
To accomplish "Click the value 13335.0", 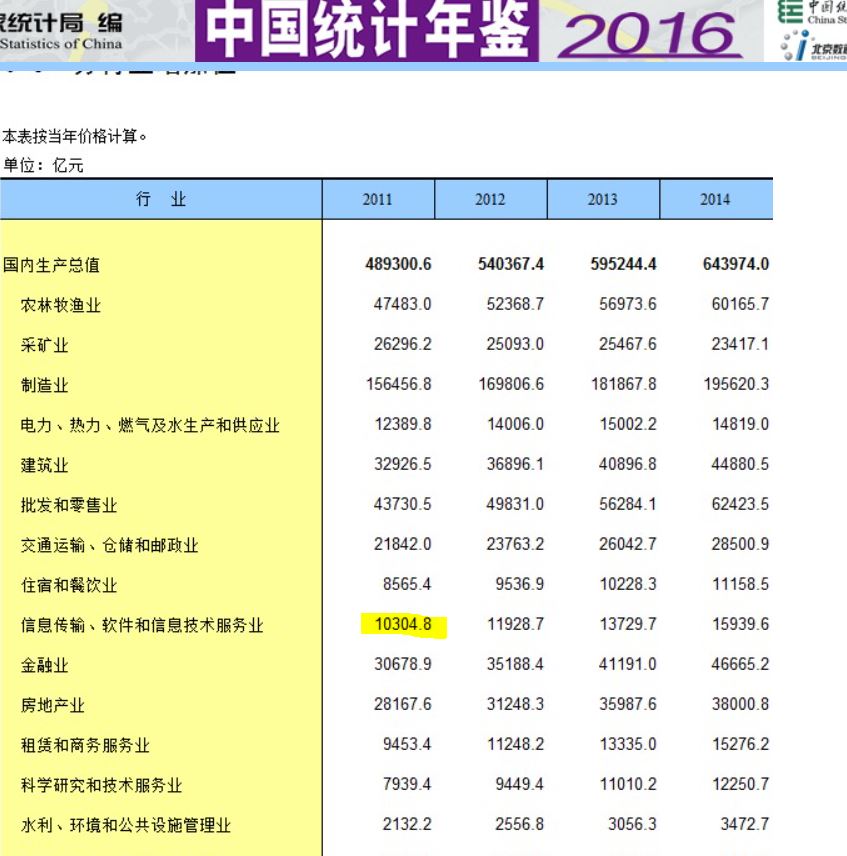I will [x=628, y=744].
